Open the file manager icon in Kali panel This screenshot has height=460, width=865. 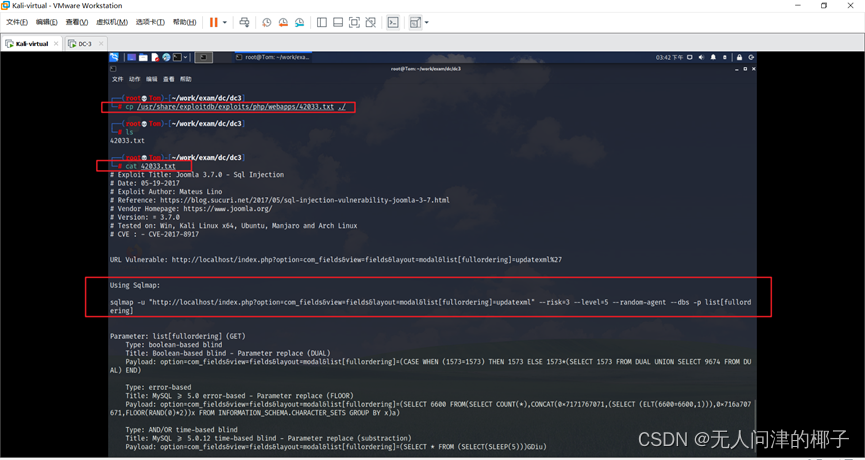(143, 57)
